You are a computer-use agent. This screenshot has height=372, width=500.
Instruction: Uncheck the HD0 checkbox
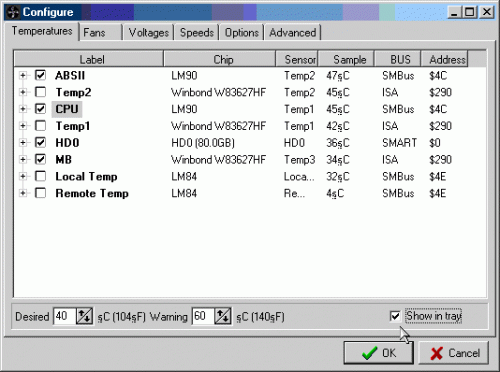pos(40,142)
